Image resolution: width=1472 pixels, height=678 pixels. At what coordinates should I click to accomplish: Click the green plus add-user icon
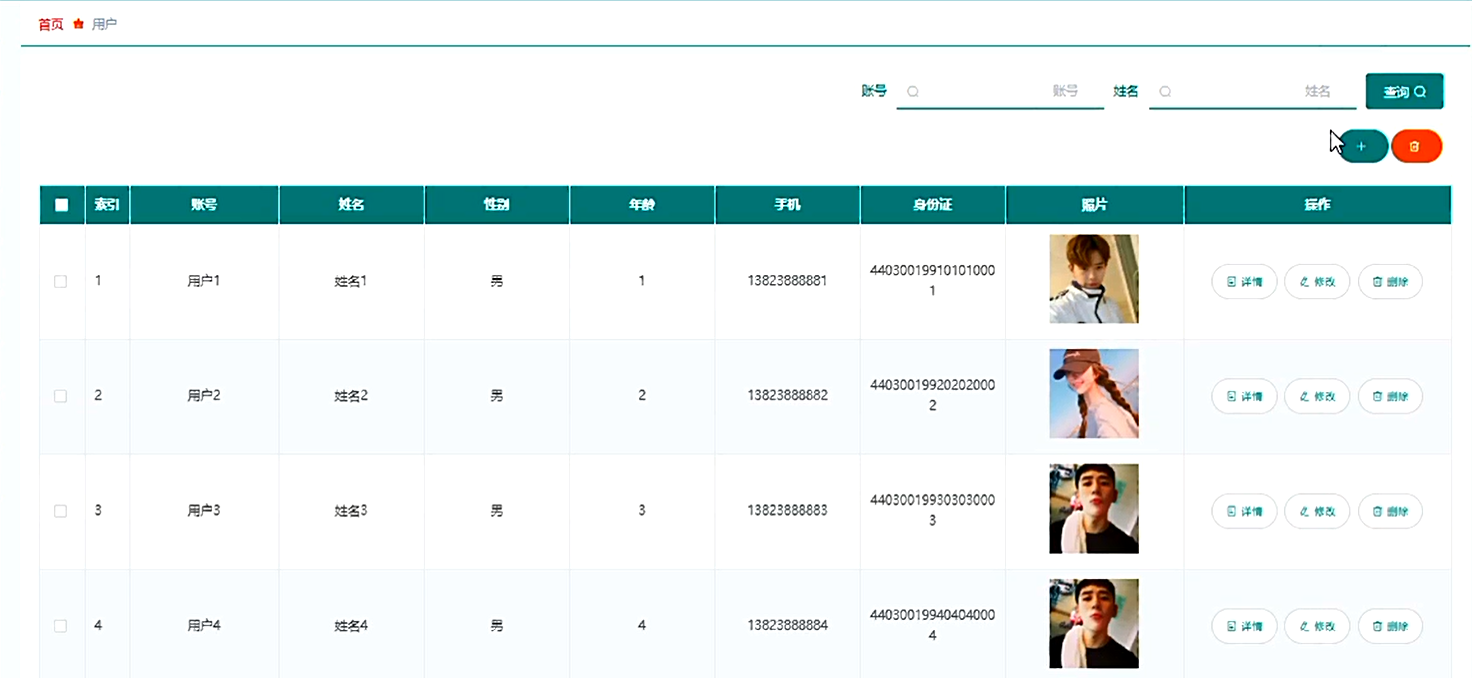1362,146
